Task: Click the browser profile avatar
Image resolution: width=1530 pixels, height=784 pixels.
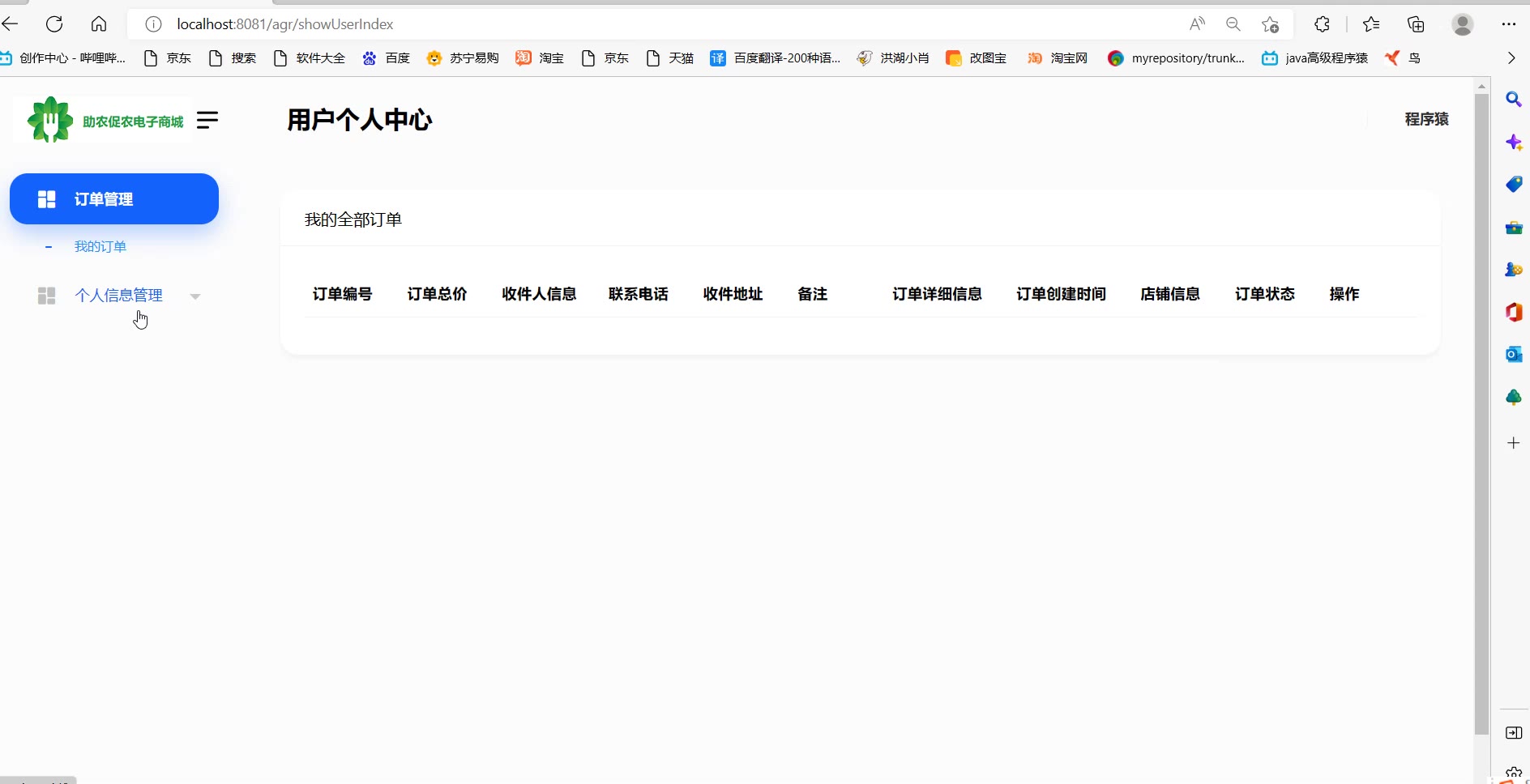Action: point(1463,24)
